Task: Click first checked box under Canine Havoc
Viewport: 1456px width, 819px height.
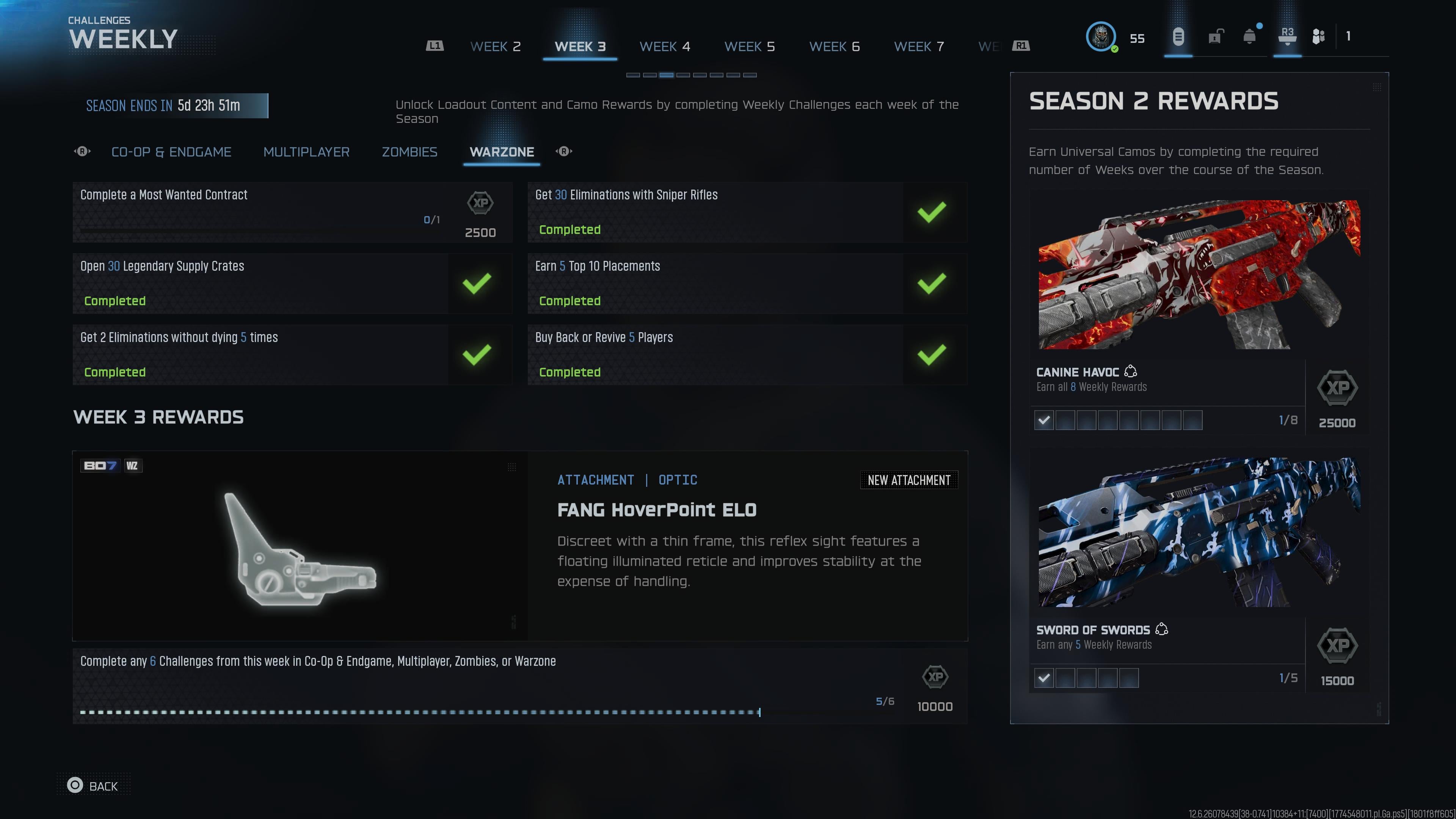Action: tap(1044, 420)
